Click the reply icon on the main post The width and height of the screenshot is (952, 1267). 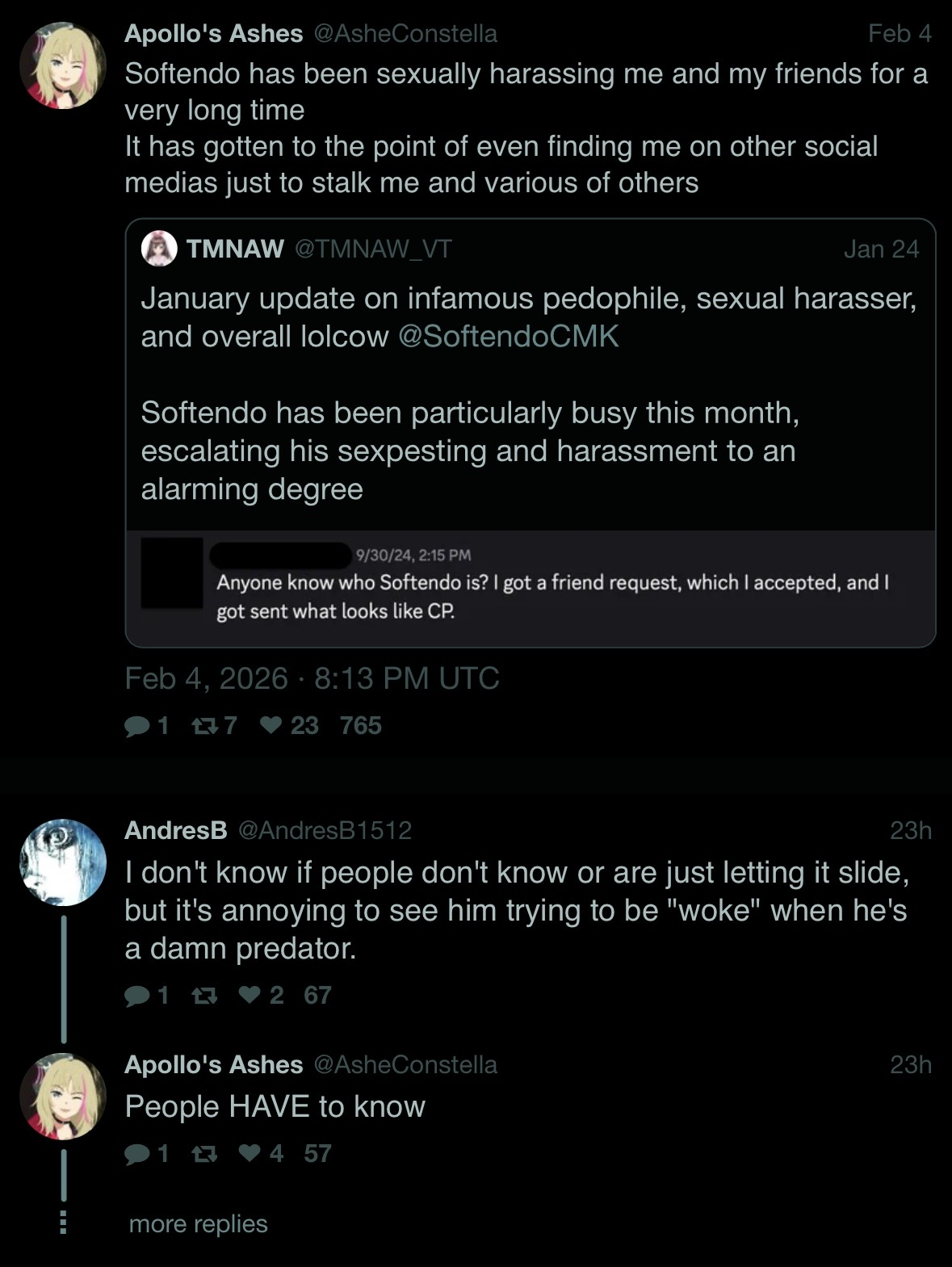(x=137, y=726)
